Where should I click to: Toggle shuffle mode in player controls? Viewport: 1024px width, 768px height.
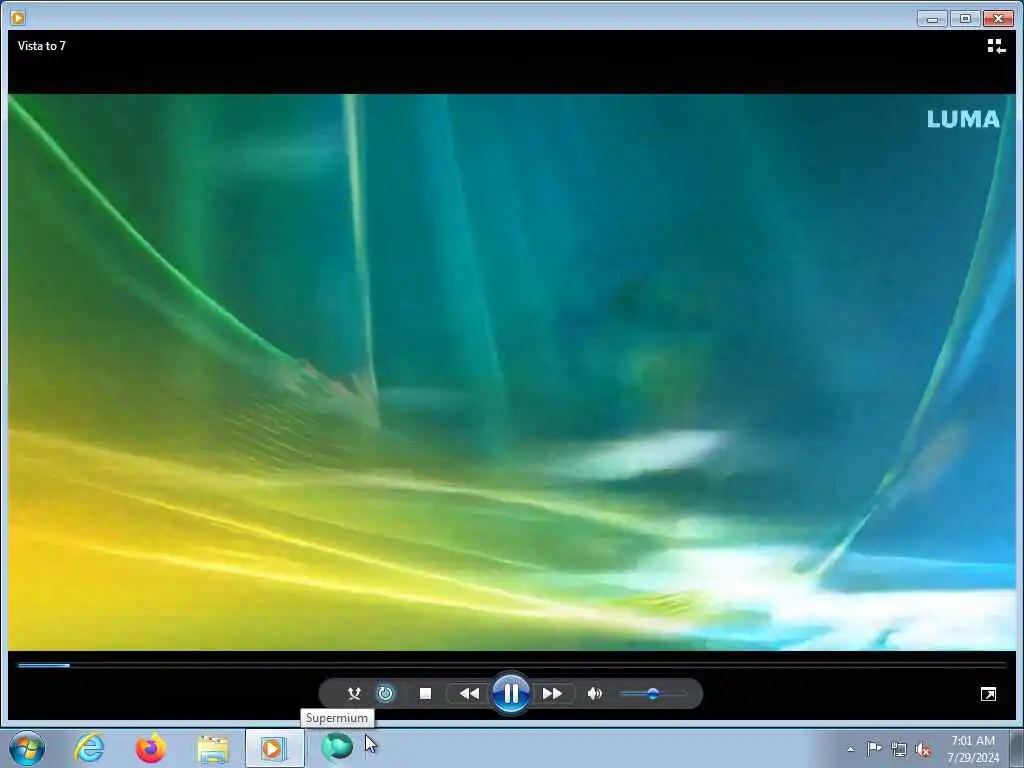click(x=354, y=694)
